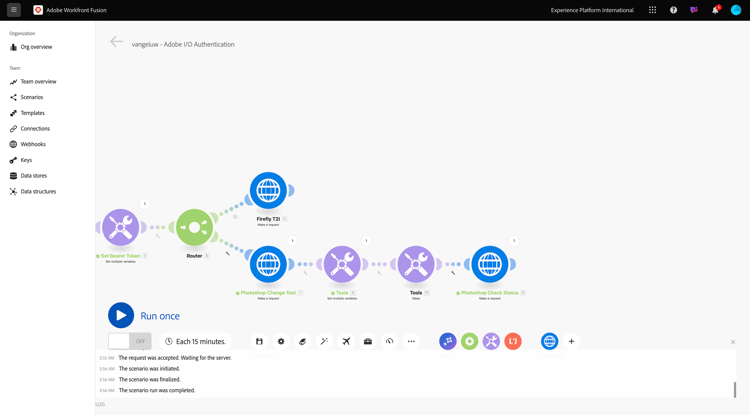Go to Org overview
Viewport: 750px width, 415px height.
pos(36,47)
